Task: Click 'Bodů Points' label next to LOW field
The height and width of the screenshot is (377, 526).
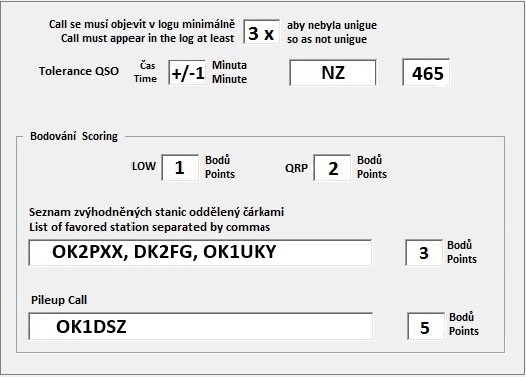Action: tap(220, 167)
